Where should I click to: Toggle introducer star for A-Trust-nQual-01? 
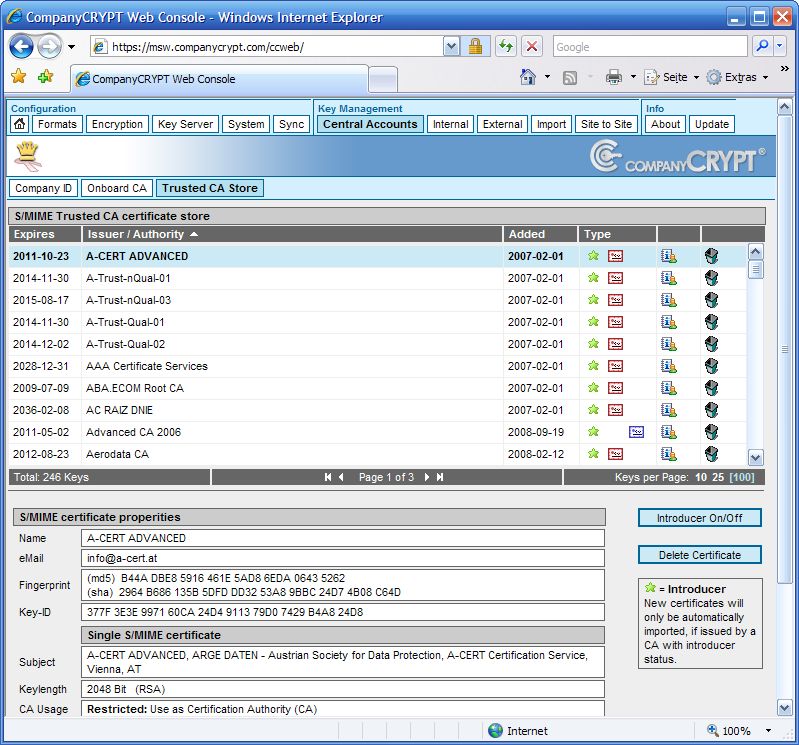[593, 278]
